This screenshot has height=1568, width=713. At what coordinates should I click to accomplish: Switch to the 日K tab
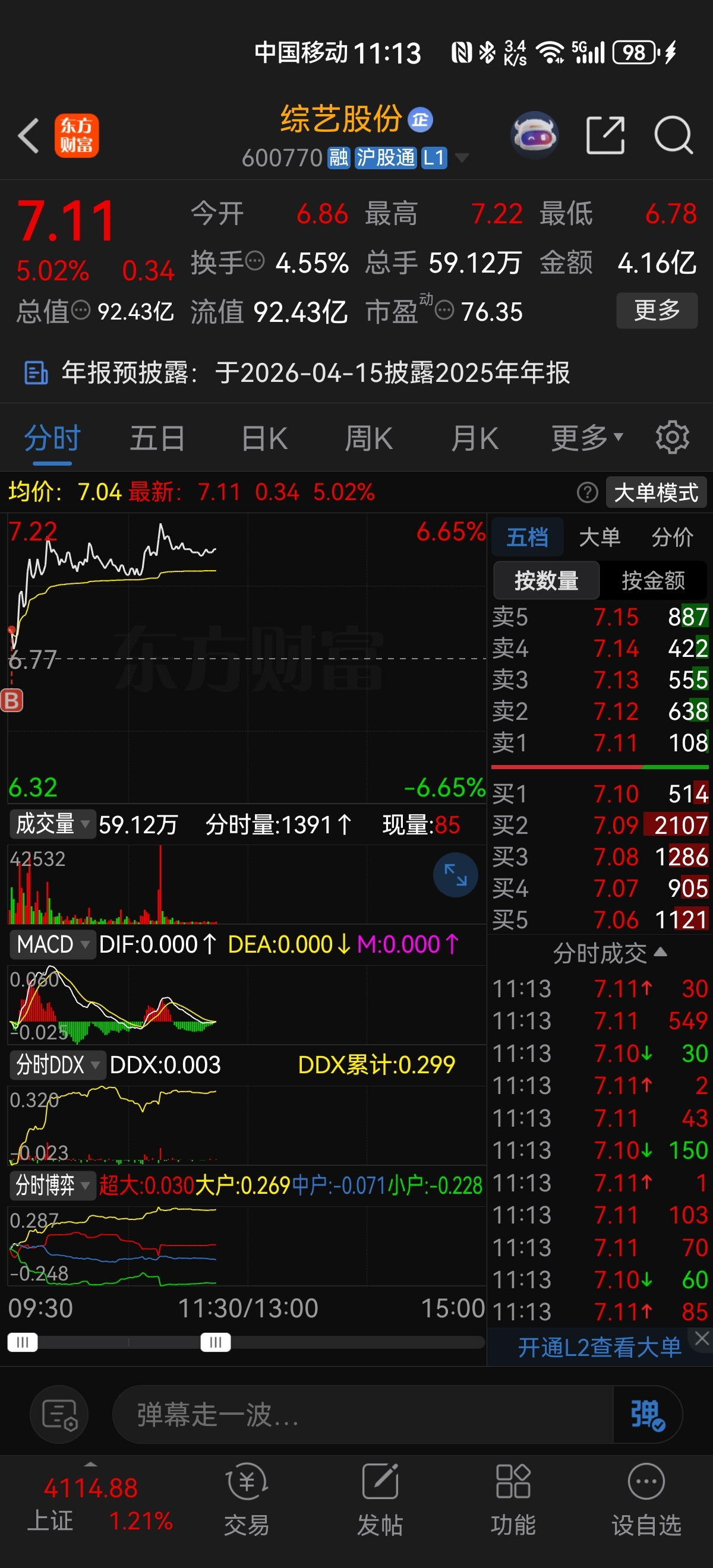coord(264,438)
